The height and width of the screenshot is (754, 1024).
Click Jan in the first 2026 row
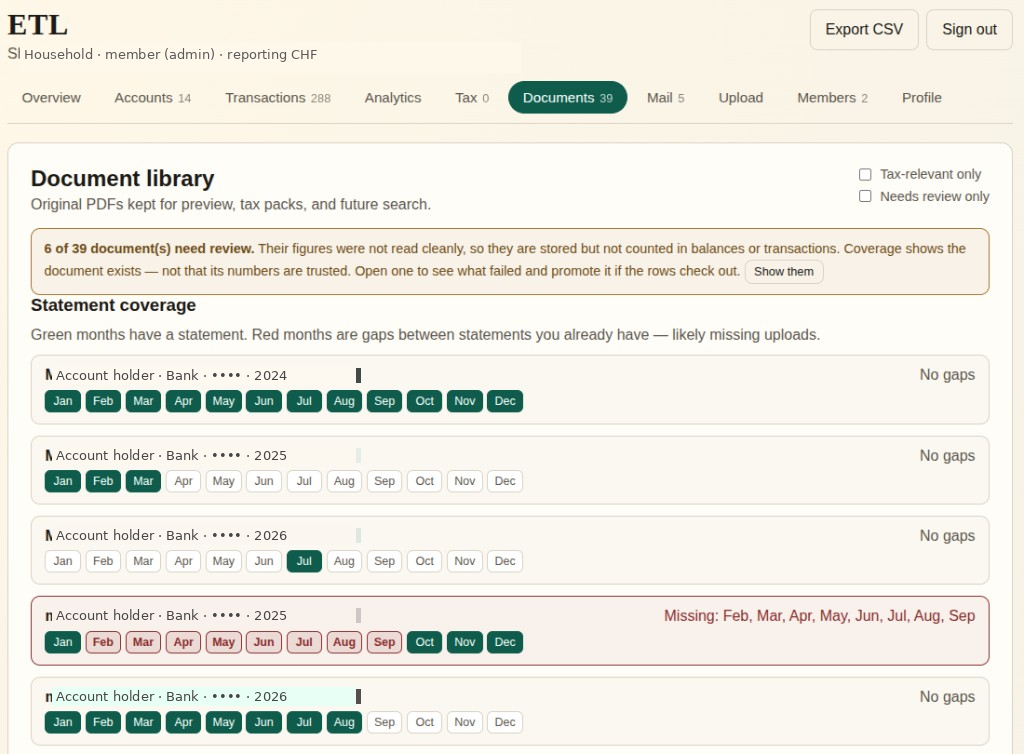(x=63, y=561)
